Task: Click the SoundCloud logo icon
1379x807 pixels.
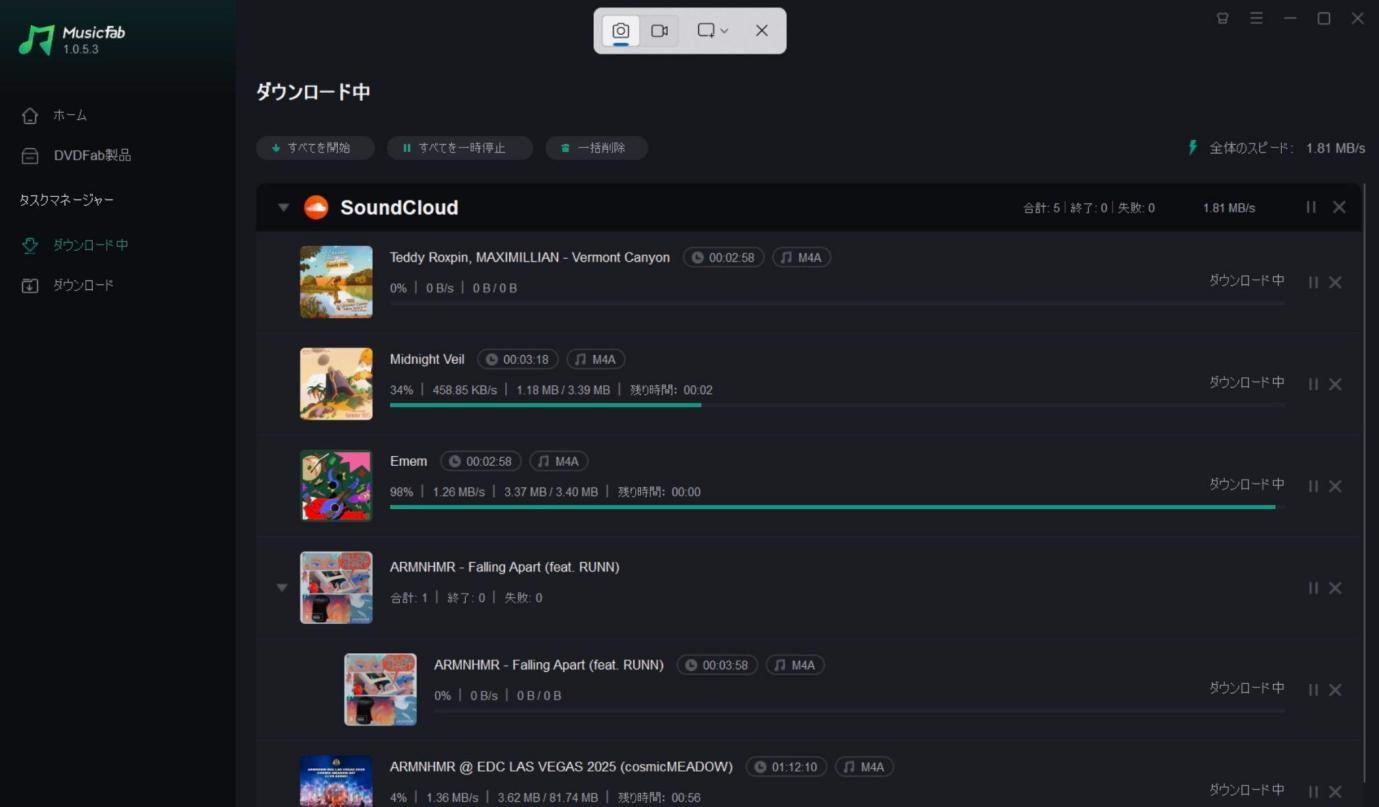Action: [x=316, y=207]
